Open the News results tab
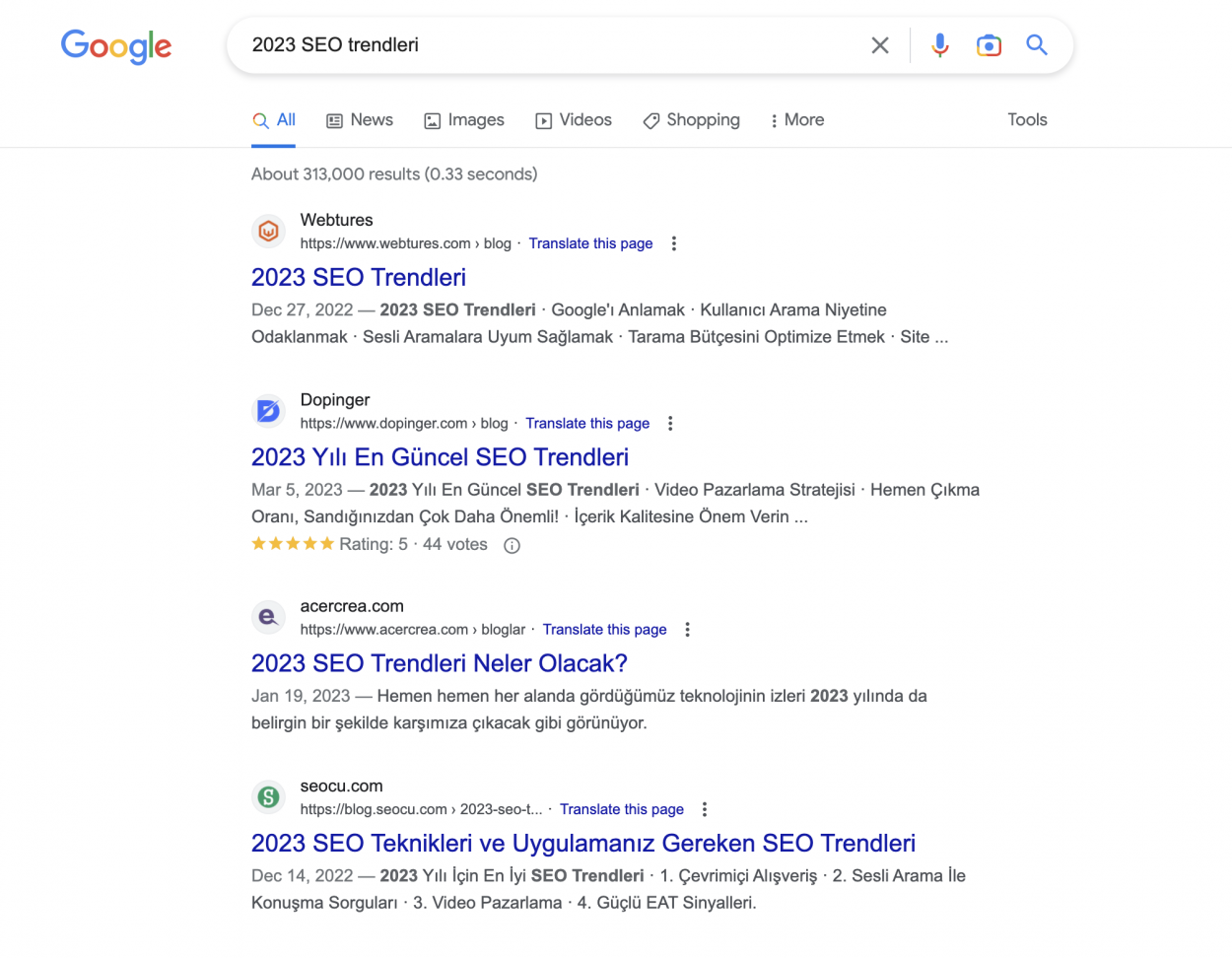The width and height of the screenshot is (1232, 958). [360, 120]
